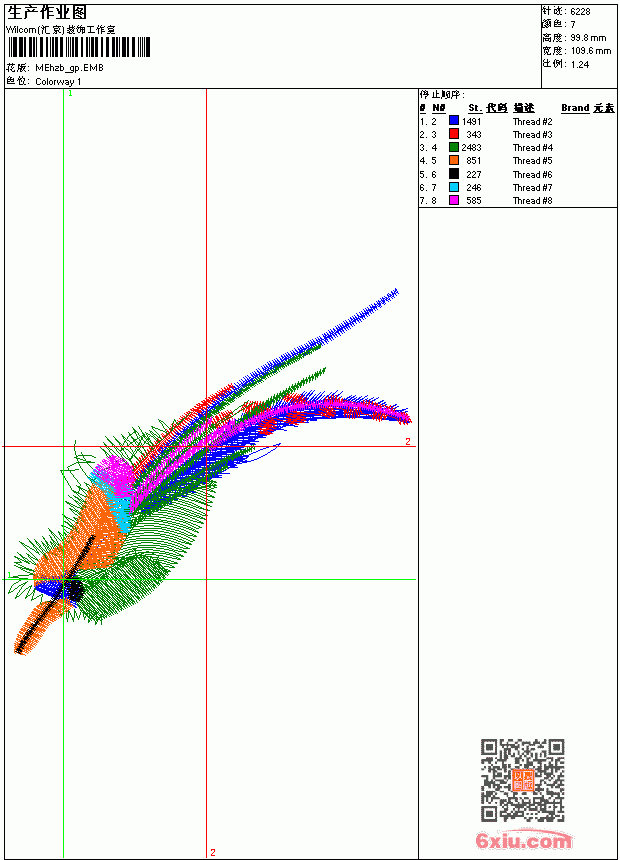The width and height of the screenshot is (620, 860).
Task: Click the Brand column header
Action: (575, 108)
